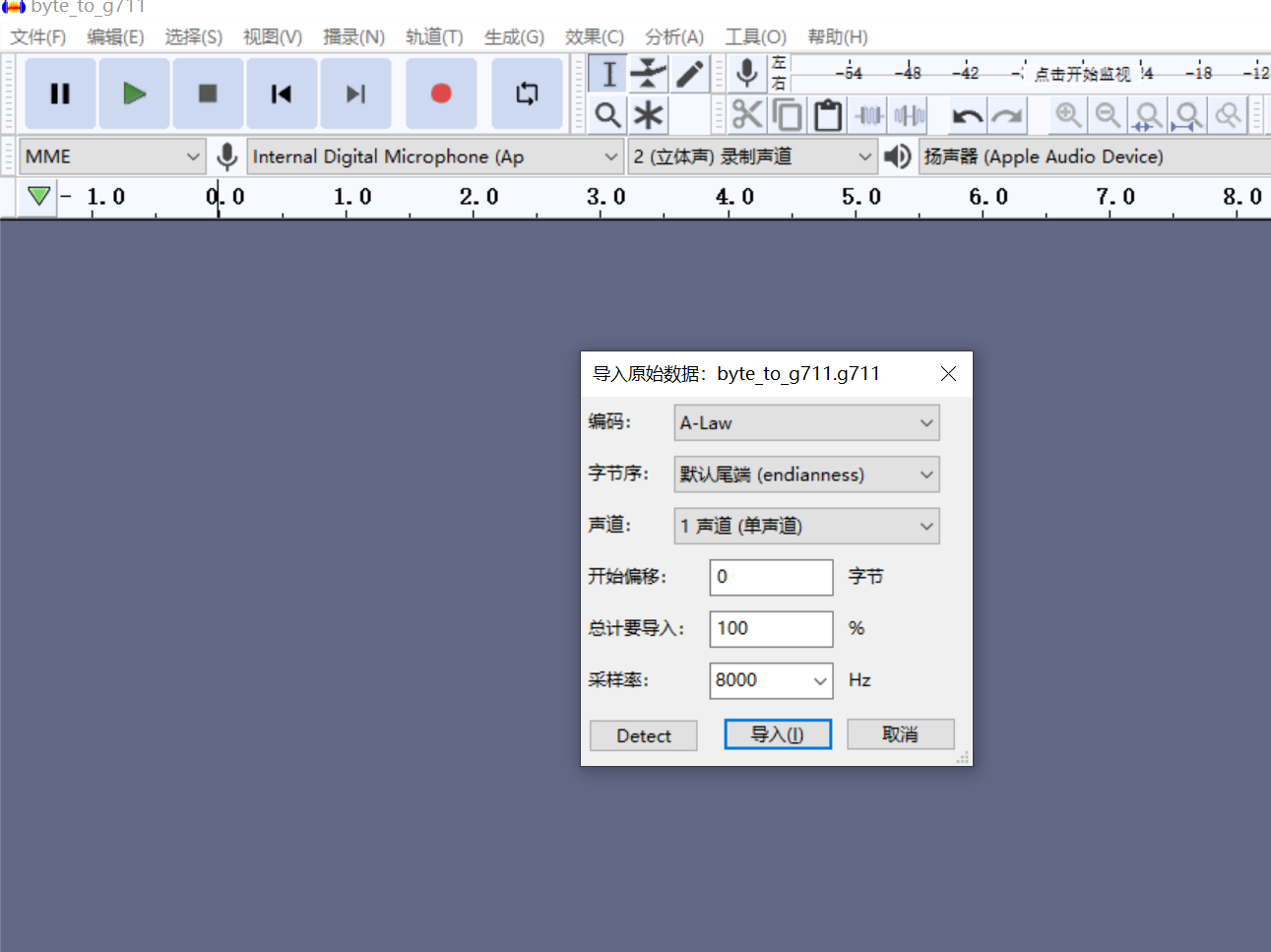Open the 工具(O) menu
The height and width of the screenshot is (952, 1271).
(756, 36)
